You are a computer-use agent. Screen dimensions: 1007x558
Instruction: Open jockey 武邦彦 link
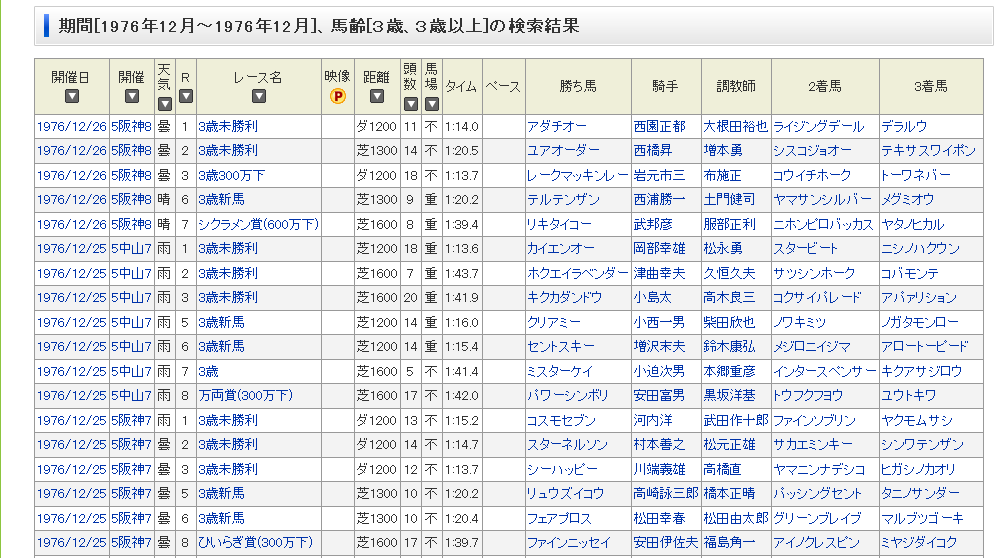coord(653,224)
